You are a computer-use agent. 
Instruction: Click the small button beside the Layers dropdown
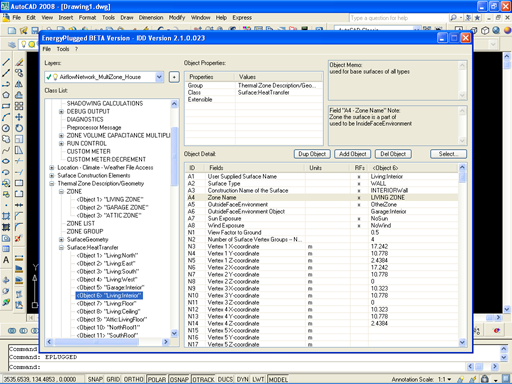(x=174, y=77)
